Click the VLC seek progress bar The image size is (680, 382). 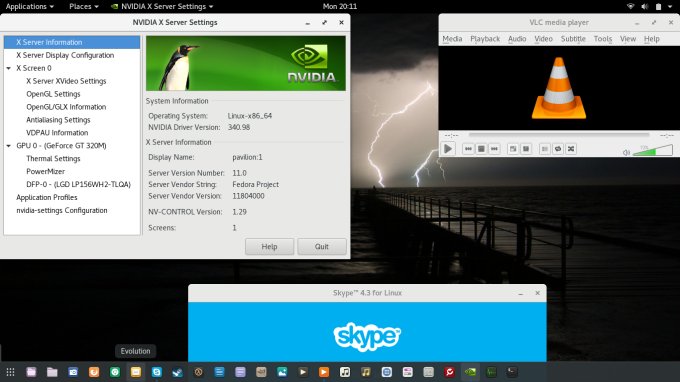click(x=559, y=135)
